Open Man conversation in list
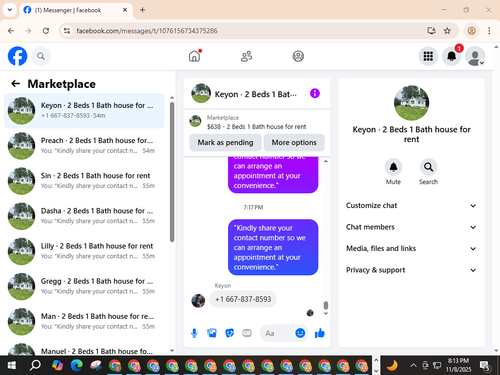Screen dimensions: 500x375 (x=84, y=321)
